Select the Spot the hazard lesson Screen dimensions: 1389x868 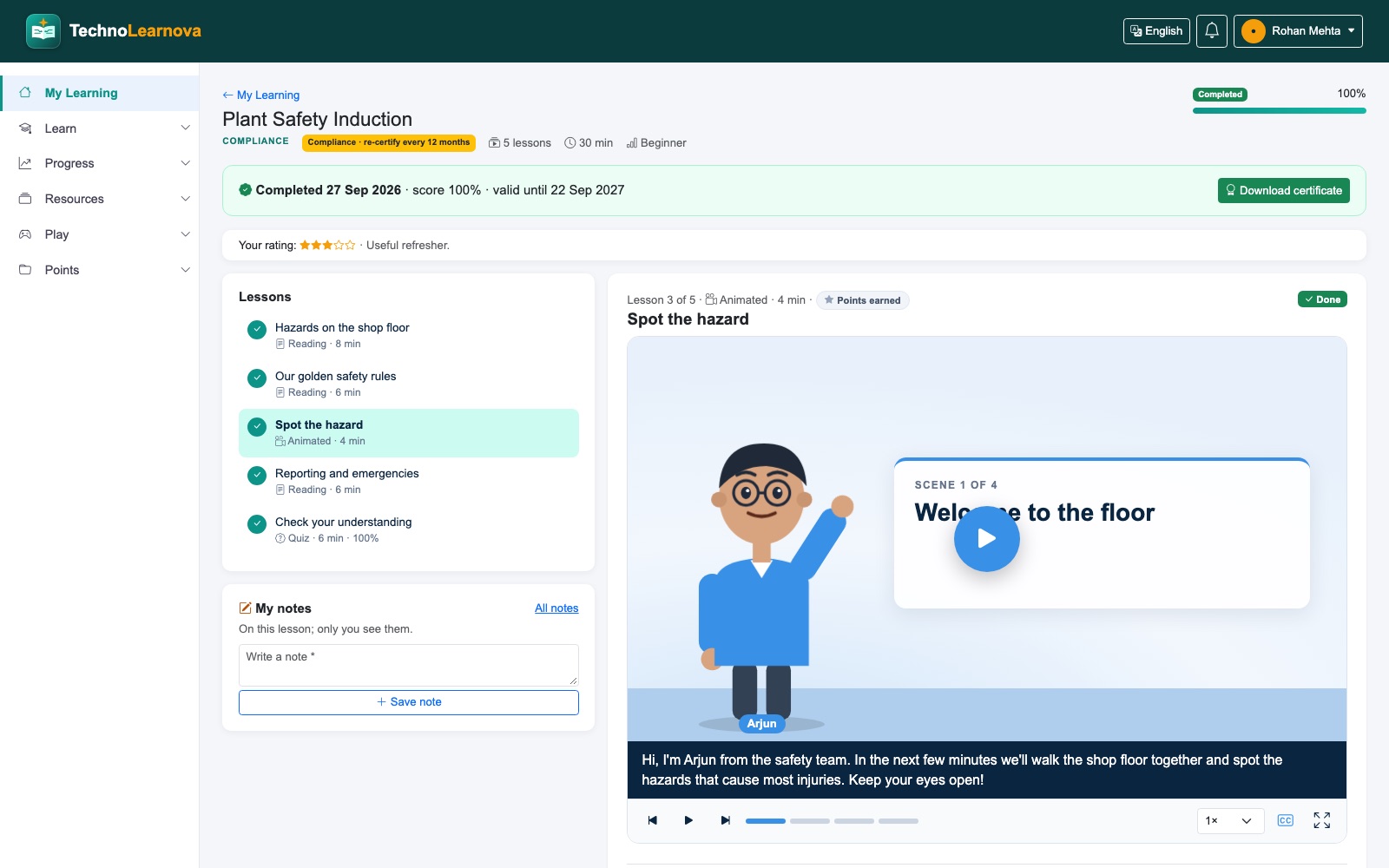(x=409, y=432)
